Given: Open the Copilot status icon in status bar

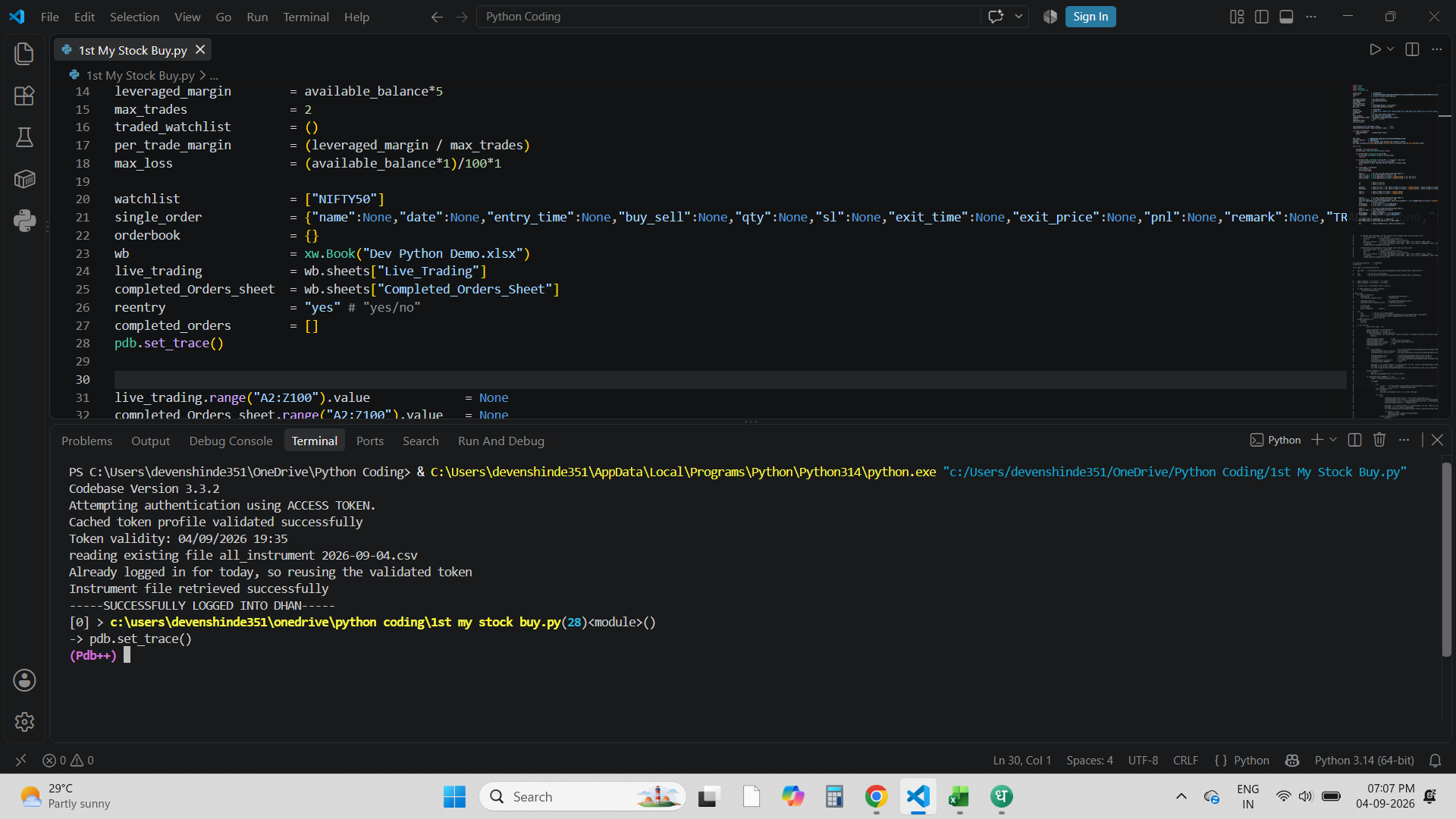Looking at the screenshot, I should point(1292,760).
